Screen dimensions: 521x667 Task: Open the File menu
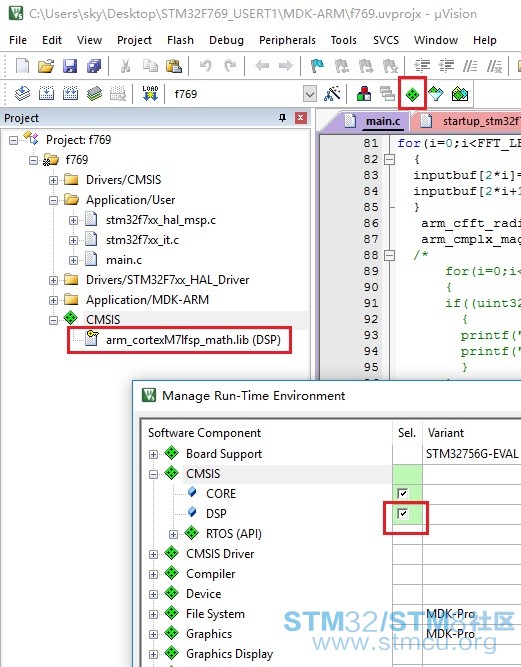(x=18, y=40)
